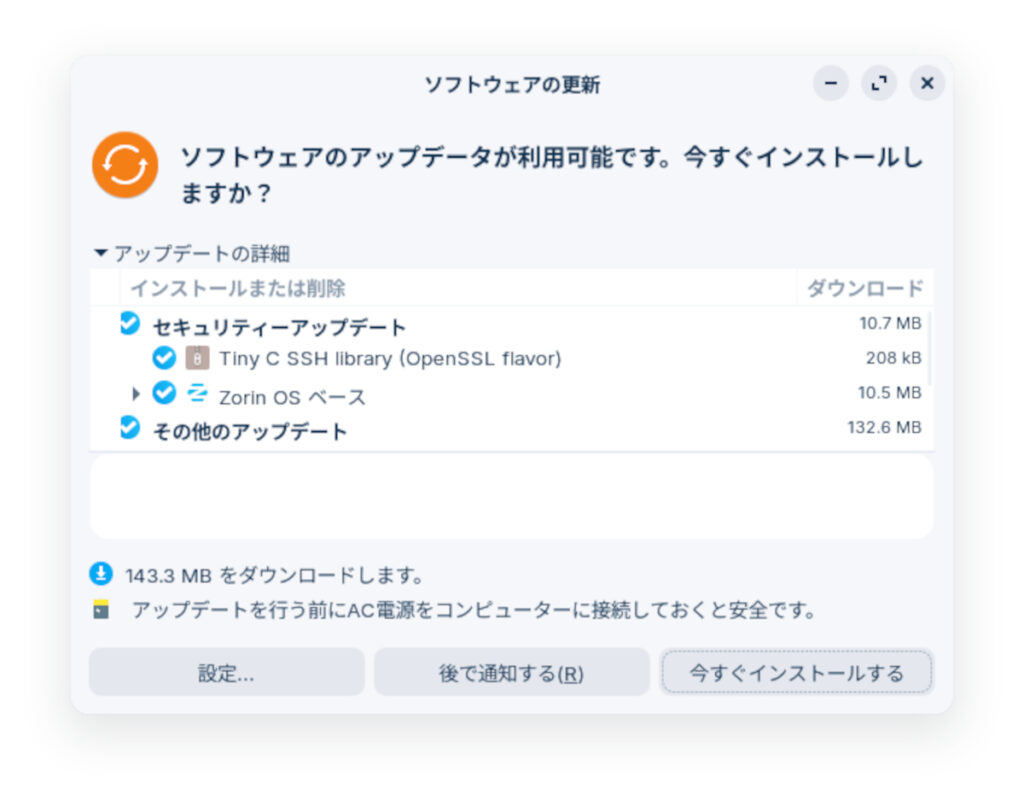Click the ソフトウェアの更新 window title
Viewport: 1024px width, 800px height.
(x=512, y=84)
